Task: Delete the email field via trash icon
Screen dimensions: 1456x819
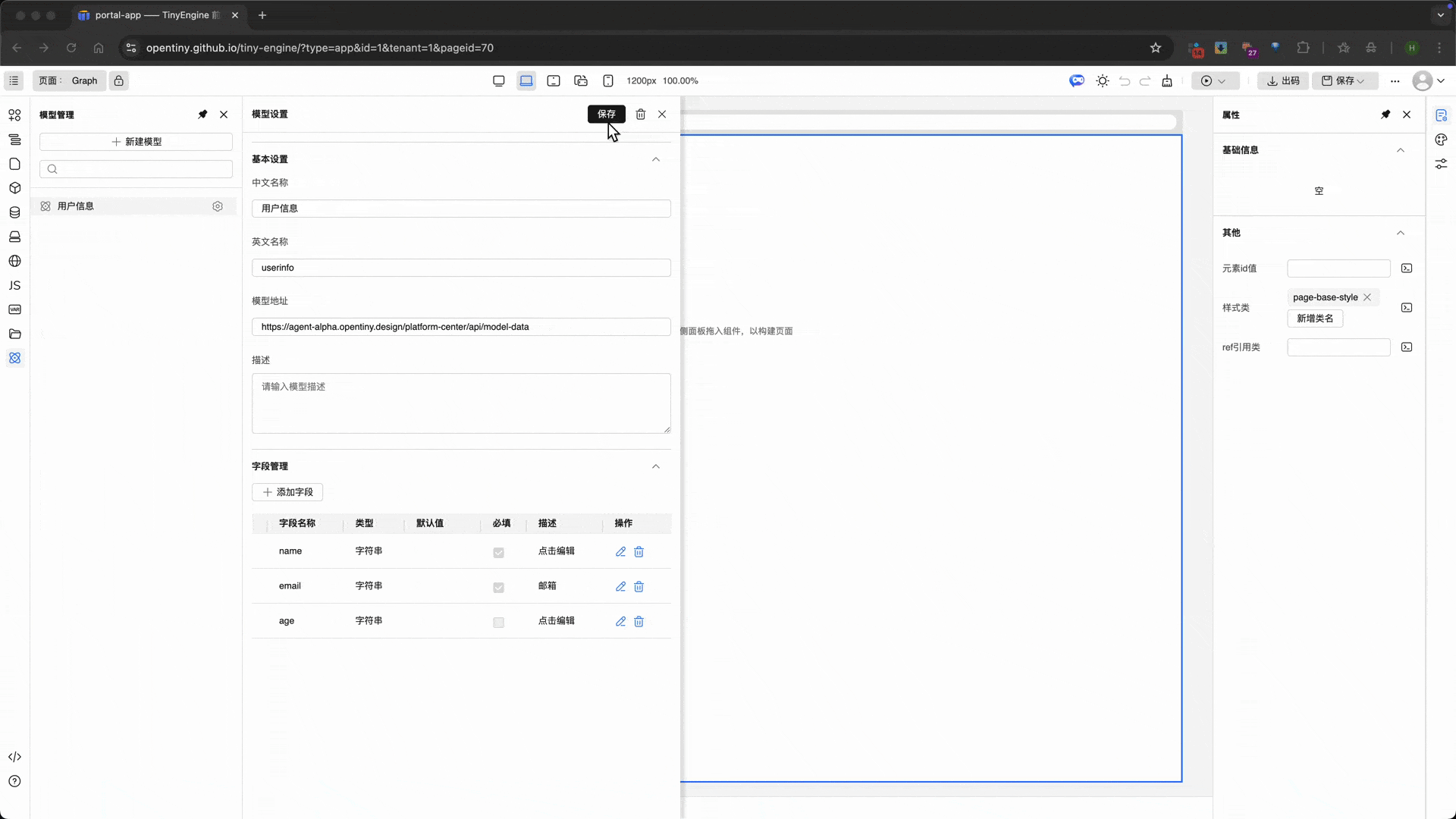Action: [639, 587]
